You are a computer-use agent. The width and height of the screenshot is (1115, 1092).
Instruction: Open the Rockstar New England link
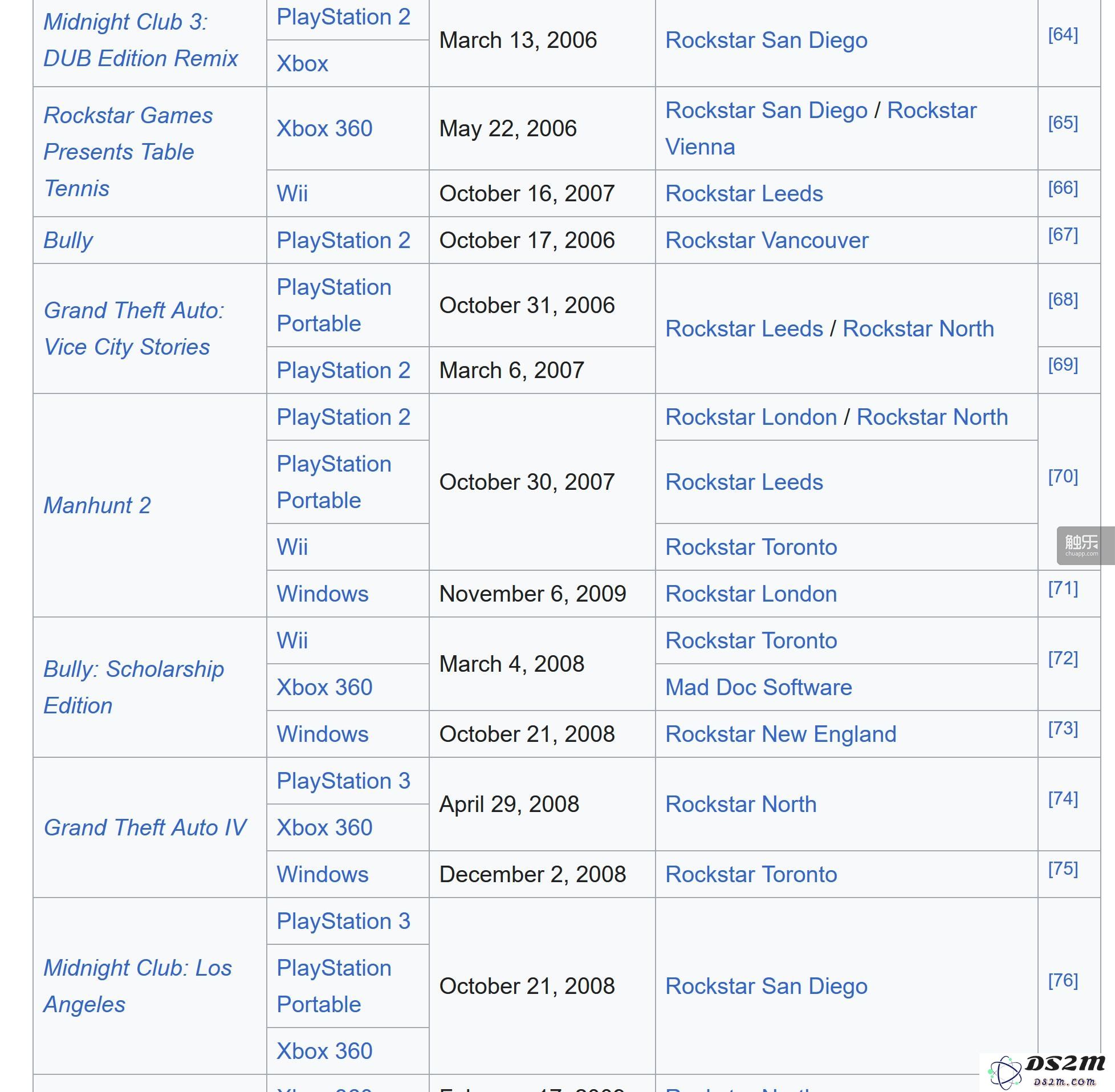click(x=781, y=734)
